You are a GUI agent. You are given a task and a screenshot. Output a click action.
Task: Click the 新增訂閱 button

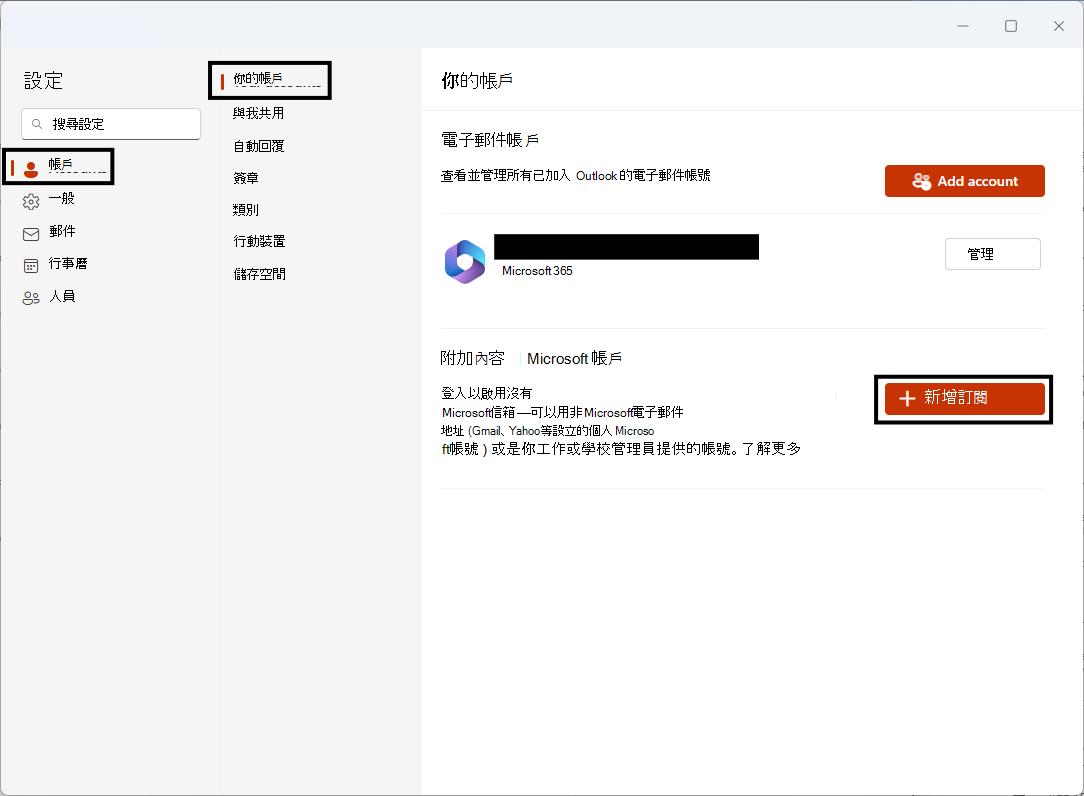click(x=964, y=398)
